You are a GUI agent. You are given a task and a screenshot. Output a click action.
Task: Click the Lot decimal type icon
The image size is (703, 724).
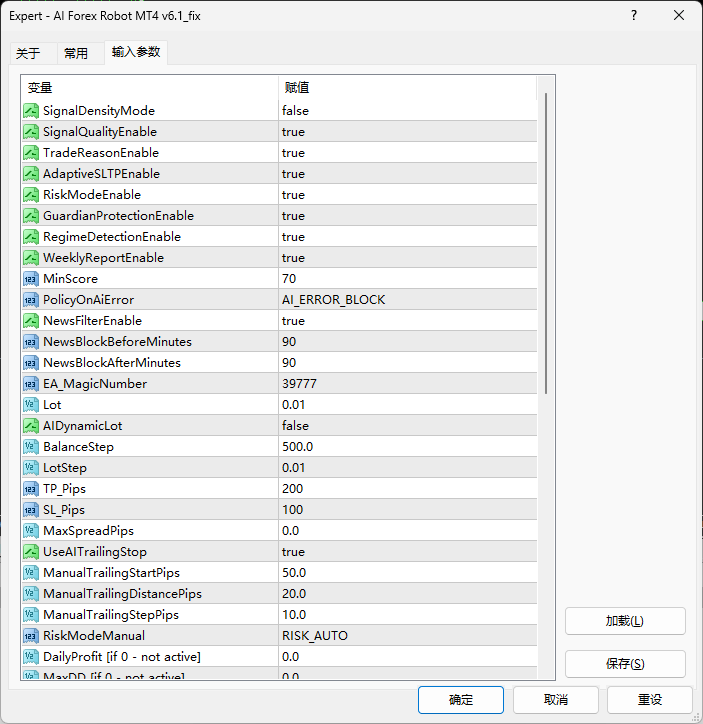[x=31, y=405]
